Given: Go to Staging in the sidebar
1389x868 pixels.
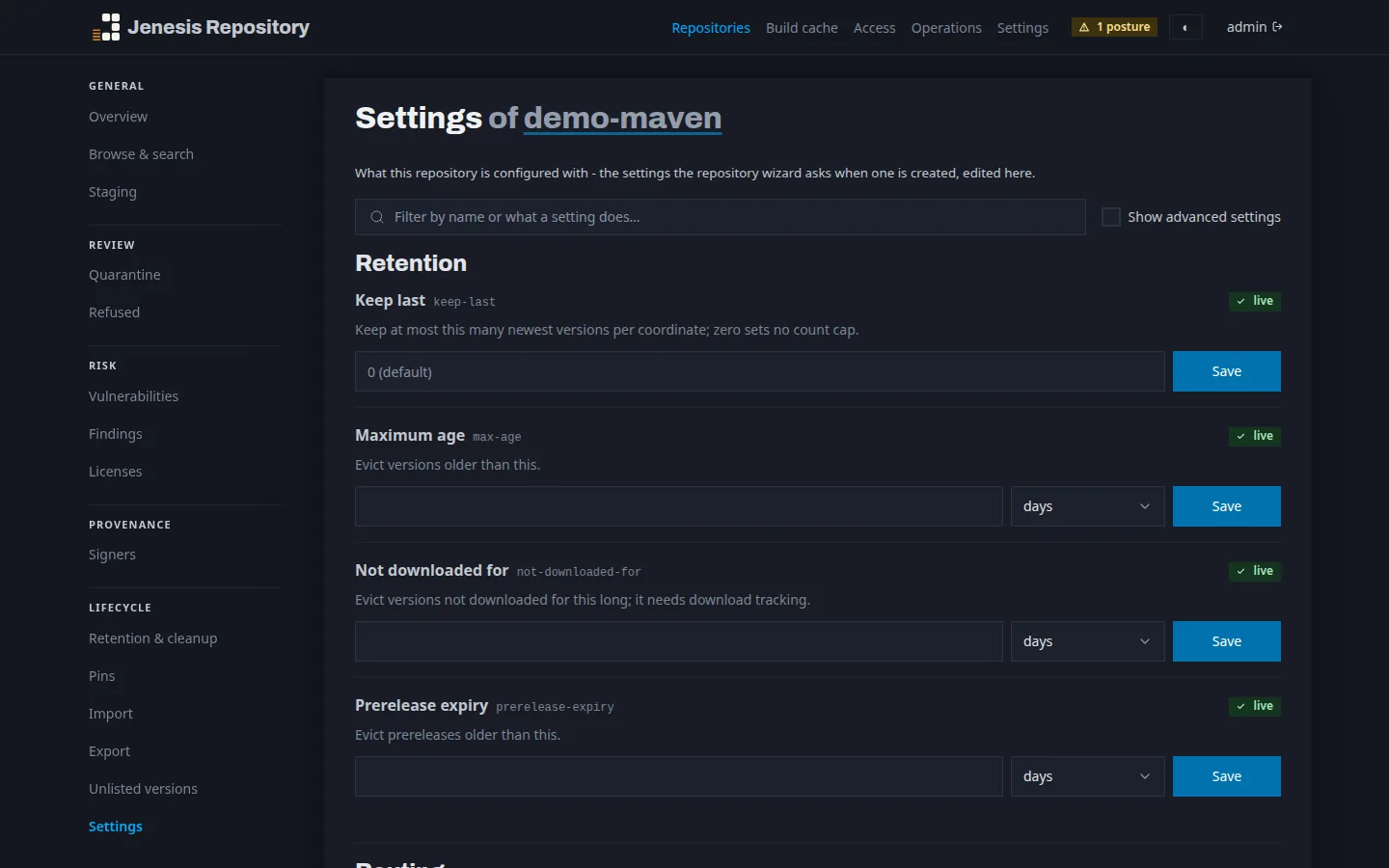Looking at the screenshot, I should click(113, 192).
